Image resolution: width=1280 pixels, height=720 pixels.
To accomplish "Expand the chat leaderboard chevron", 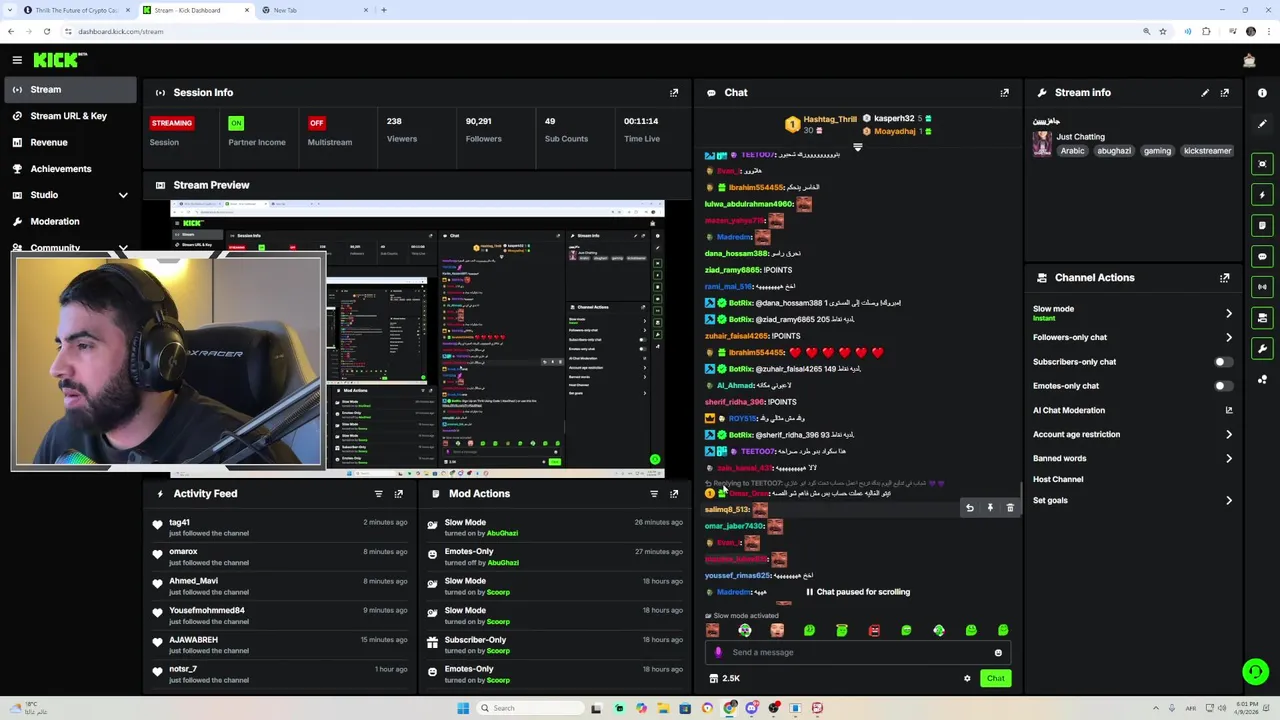I will (x=857, y=147).
